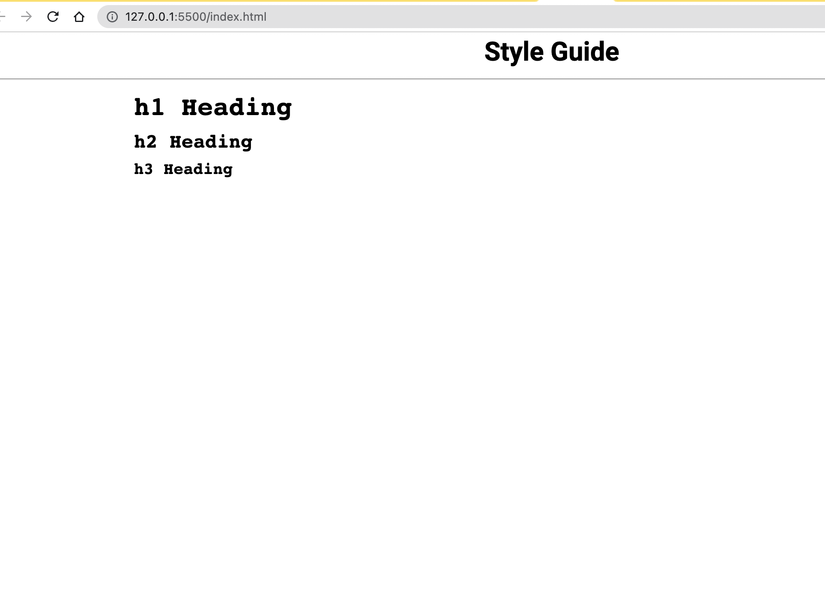Click the 5500 port number in URL
The width and height of the screenshot is (825, 606).
click(192, 17)
